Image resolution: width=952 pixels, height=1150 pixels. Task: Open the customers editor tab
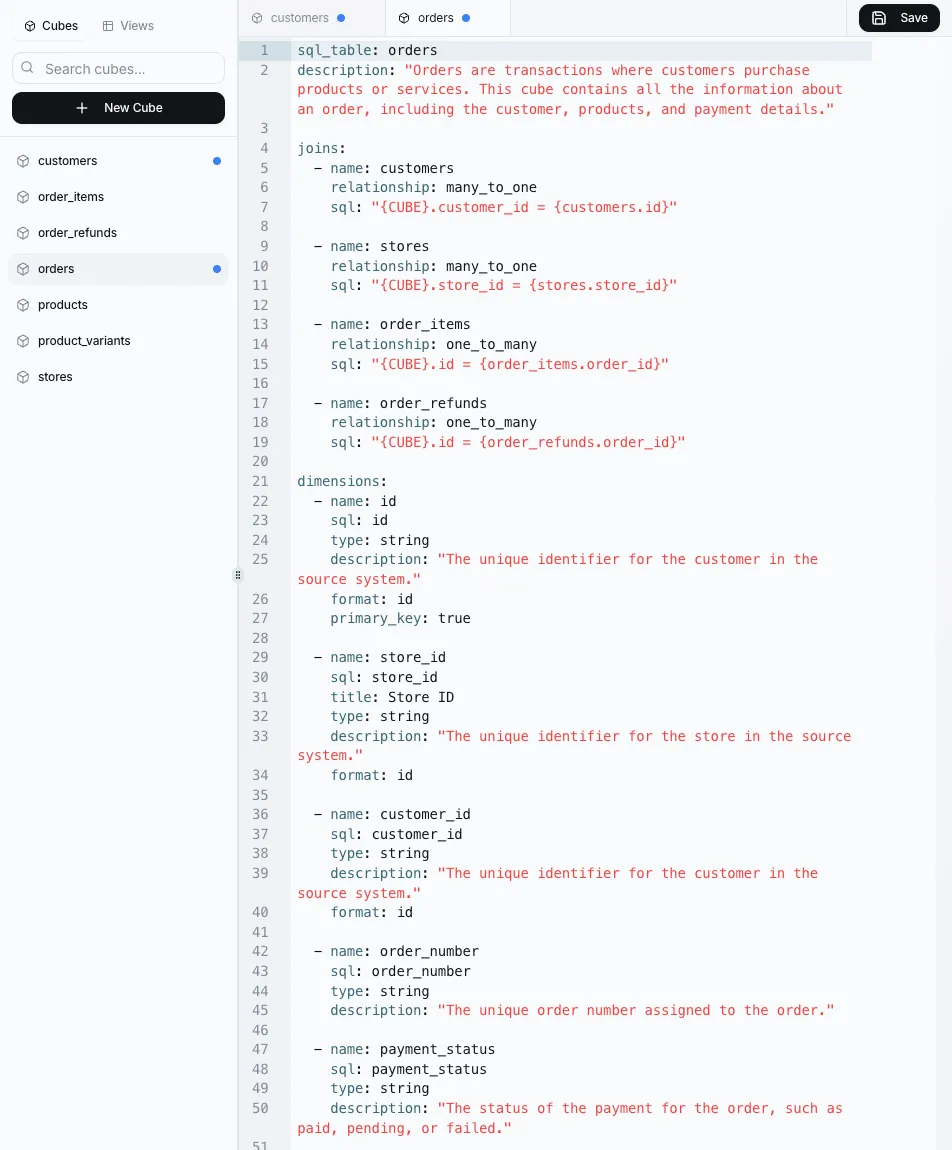pos(299,18)
